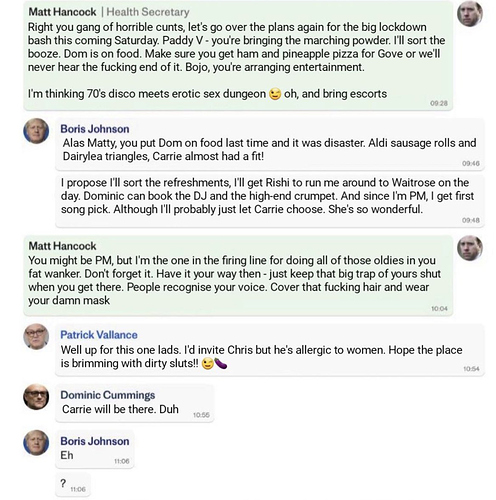The width and height of the screenshot is (496, 500).
Task: Click the Matt Hancock name above the 10:04 message
Action: [x=62, y=246]
